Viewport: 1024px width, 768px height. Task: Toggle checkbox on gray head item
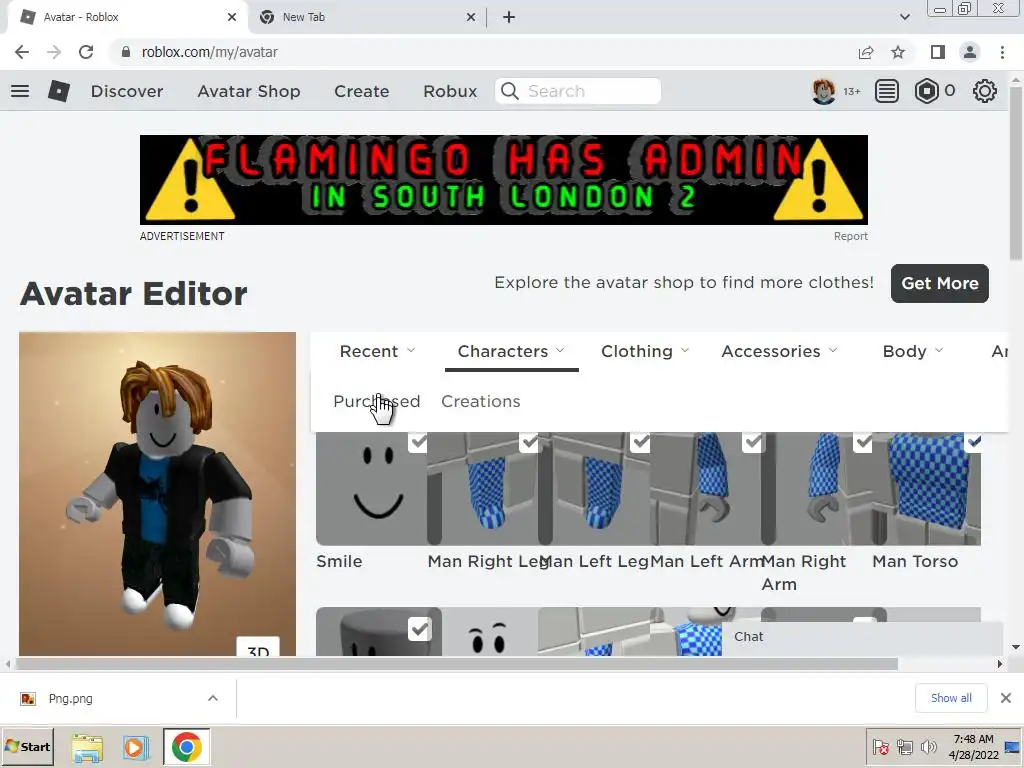(x=419, y=630)
